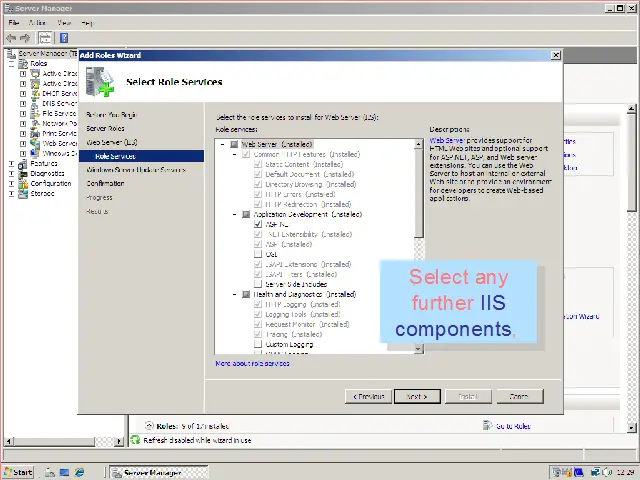Open the Action menu

pyautogui.click(x=37, y=23)
